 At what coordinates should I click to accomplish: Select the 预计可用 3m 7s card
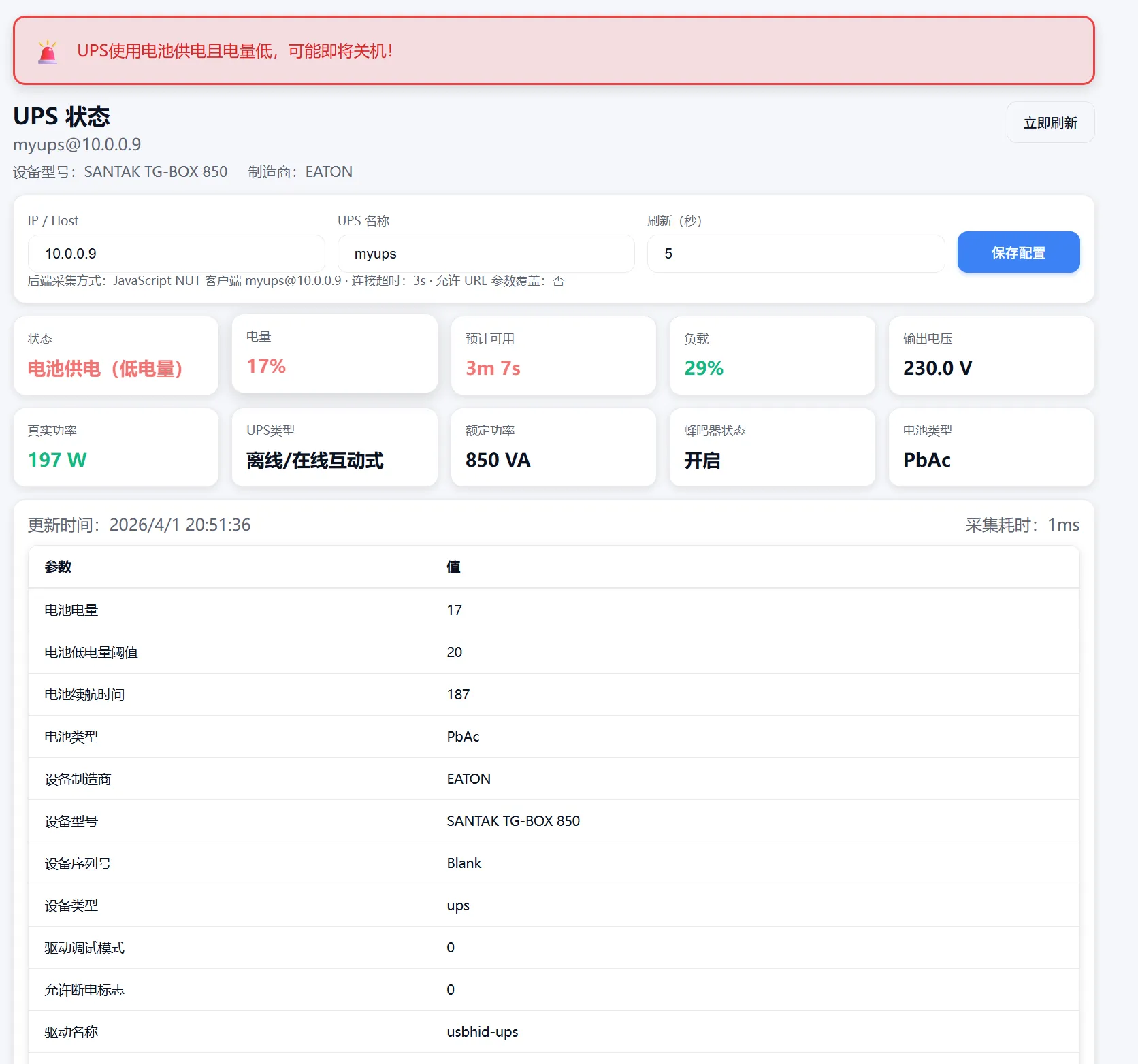click(553, 355)
